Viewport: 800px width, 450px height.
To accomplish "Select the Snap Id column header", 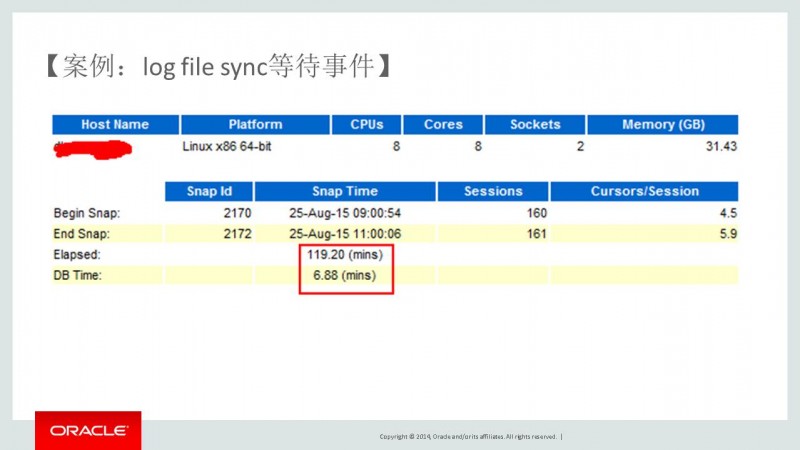I will click(x=209, y=191).
